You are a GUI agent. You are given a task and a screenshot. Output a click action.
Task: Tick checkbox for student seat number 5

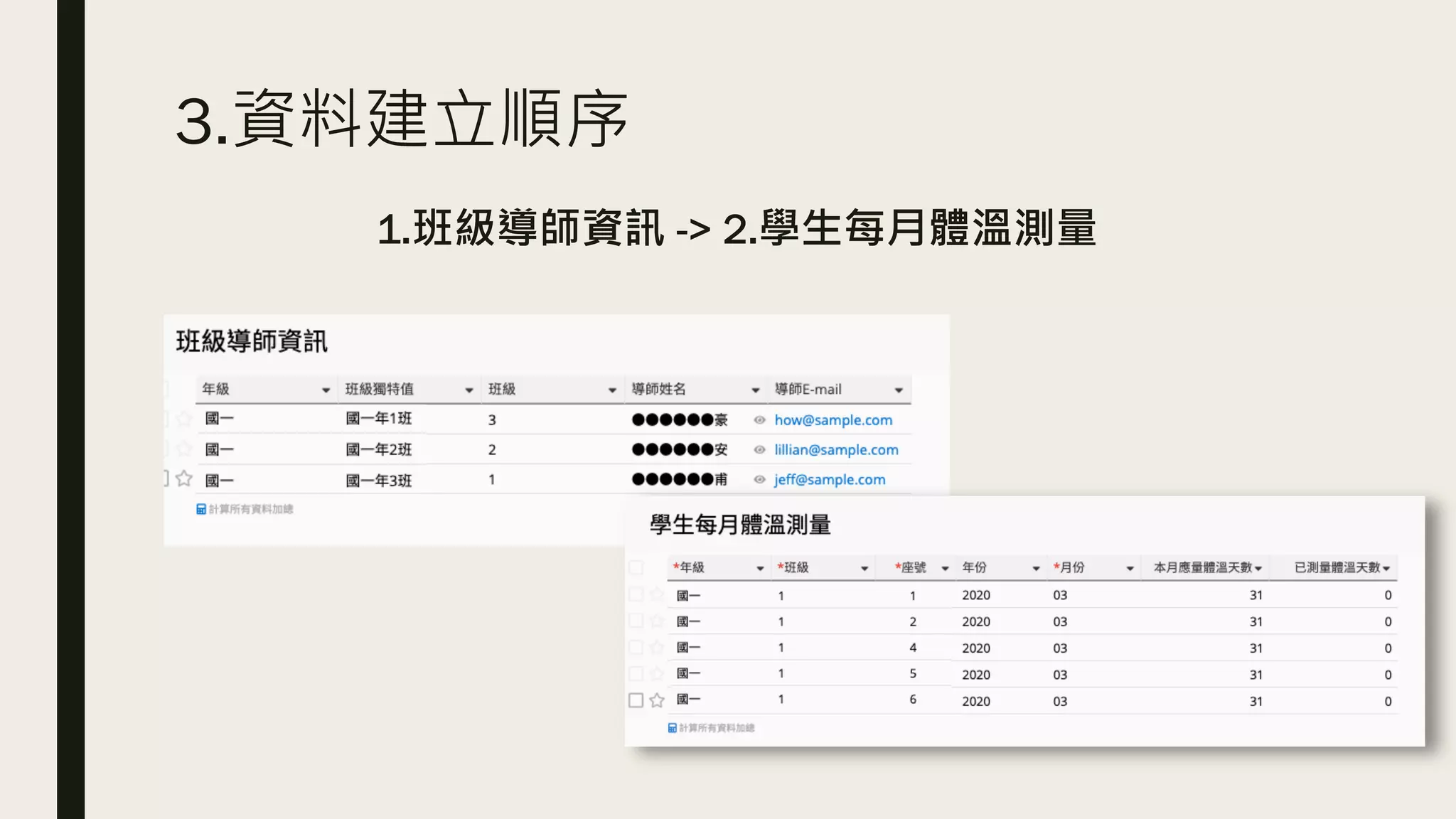click(636, 673)
